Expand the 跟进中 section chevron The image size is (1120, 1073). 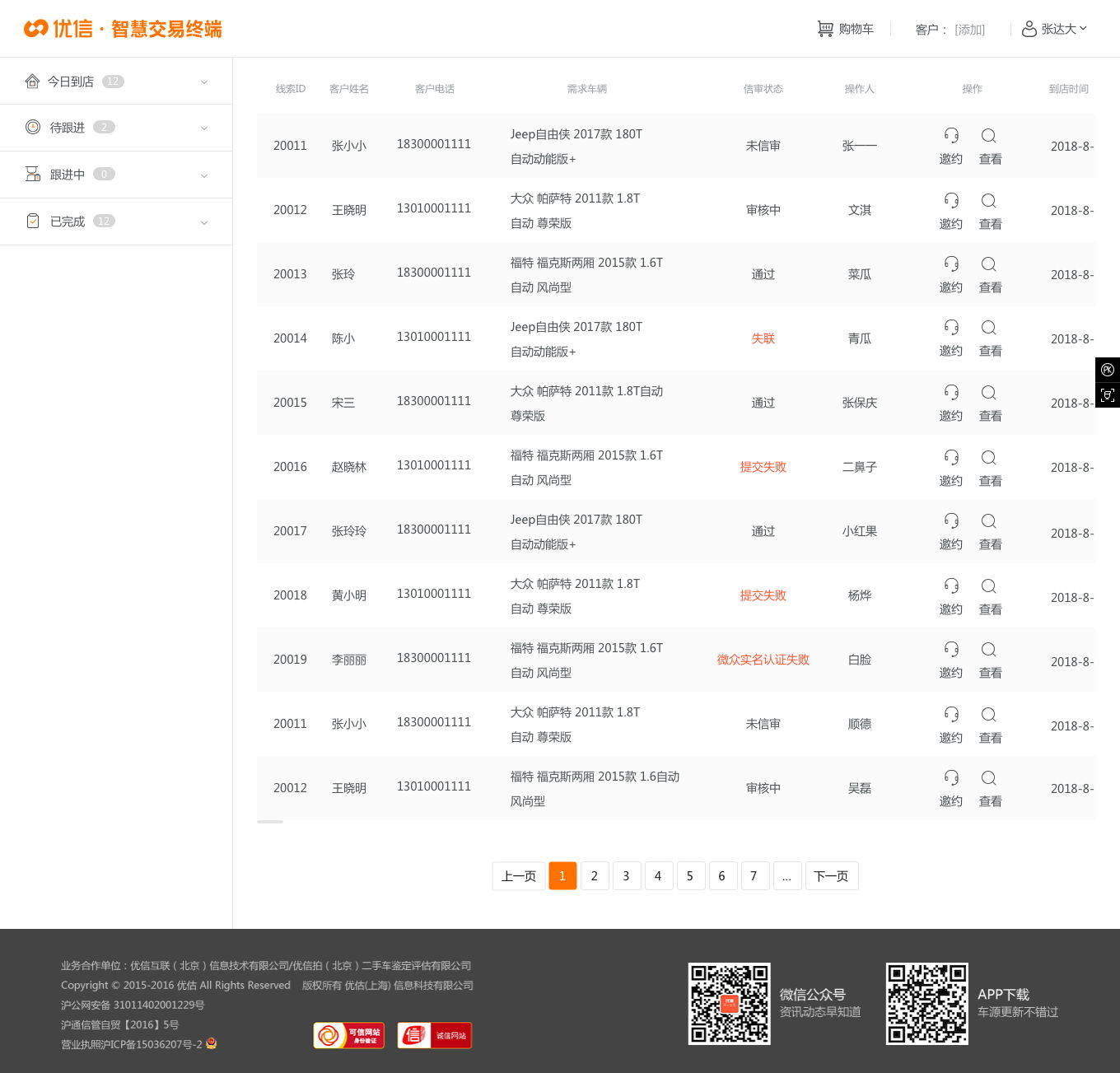[x=204, y=175]
